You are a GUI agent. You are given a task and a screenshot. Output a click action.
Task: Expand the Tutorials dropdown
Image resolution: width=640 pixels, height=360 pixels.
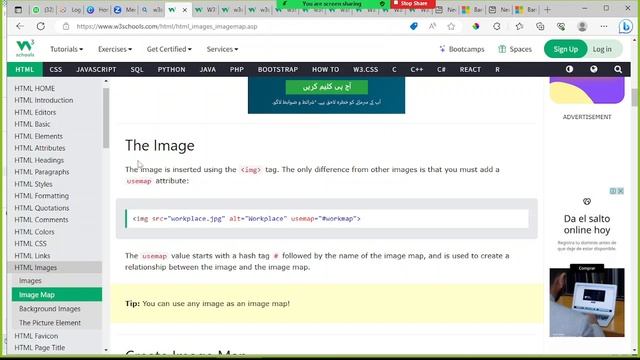[67, 49]
